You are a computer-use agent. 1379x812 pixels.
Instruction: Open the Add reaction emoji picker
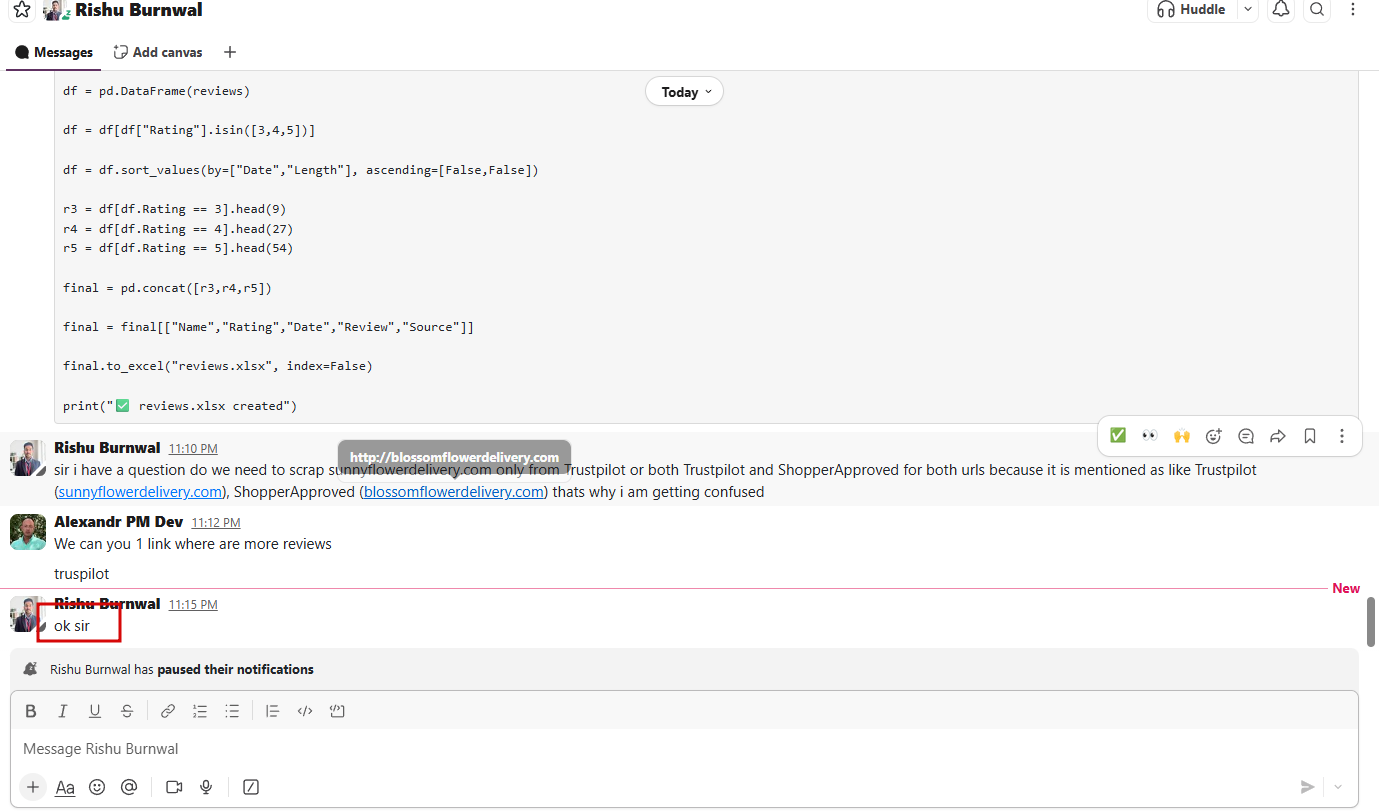tap(1214, 436)
